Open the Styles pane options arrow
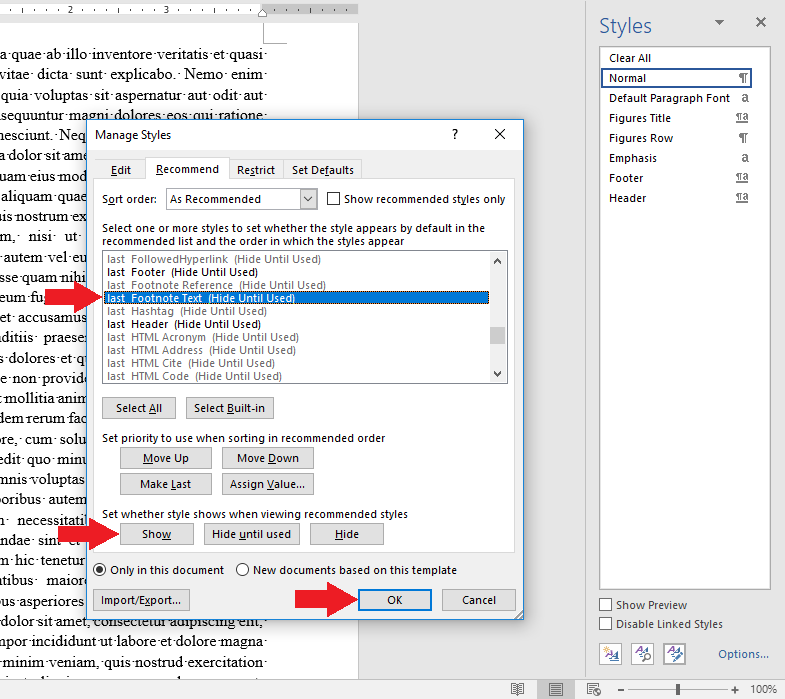Screen dimensions: 785x699 [x=719, y=22]
